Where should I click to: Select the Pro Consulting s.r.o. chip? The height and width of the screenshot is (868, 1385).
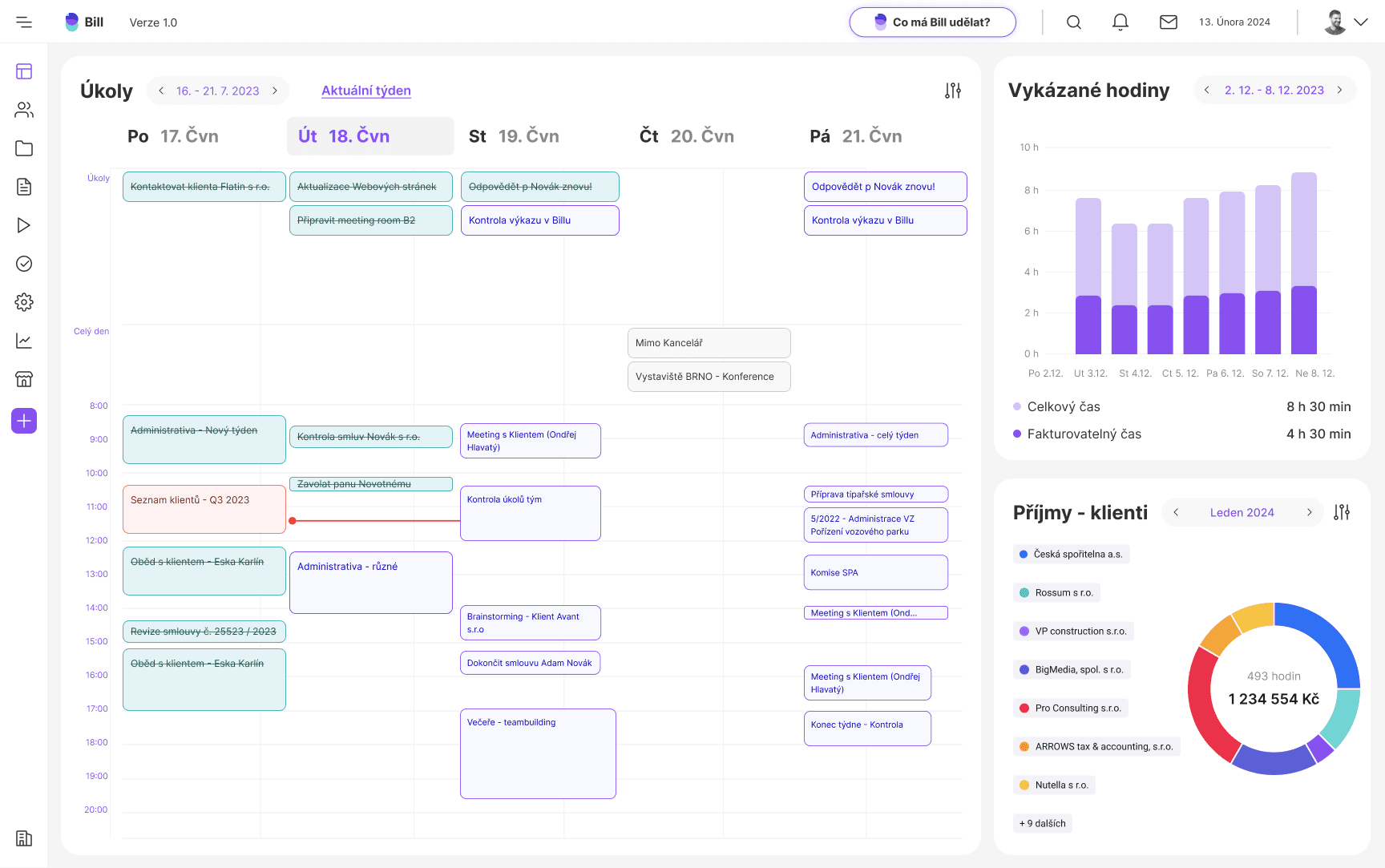pyautogui.click(x=1071, y=708)
